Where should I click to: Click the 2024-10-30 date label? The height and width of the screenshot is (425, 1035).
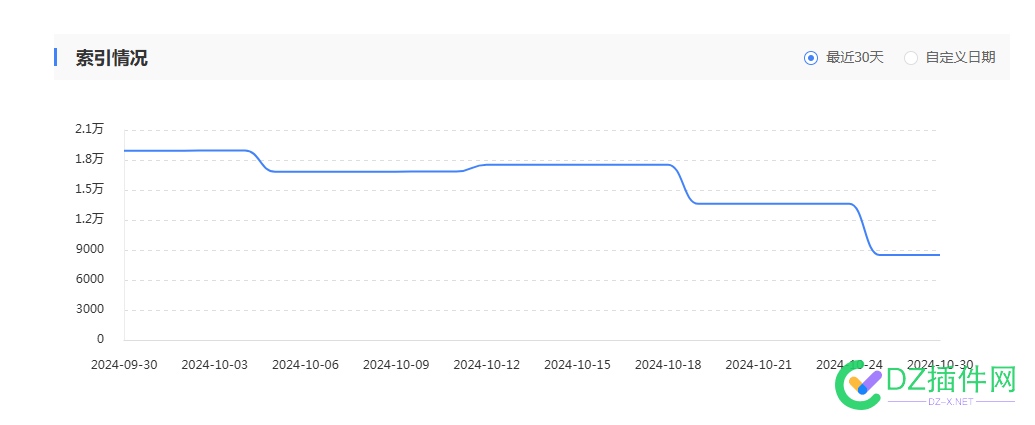(940, 365)
